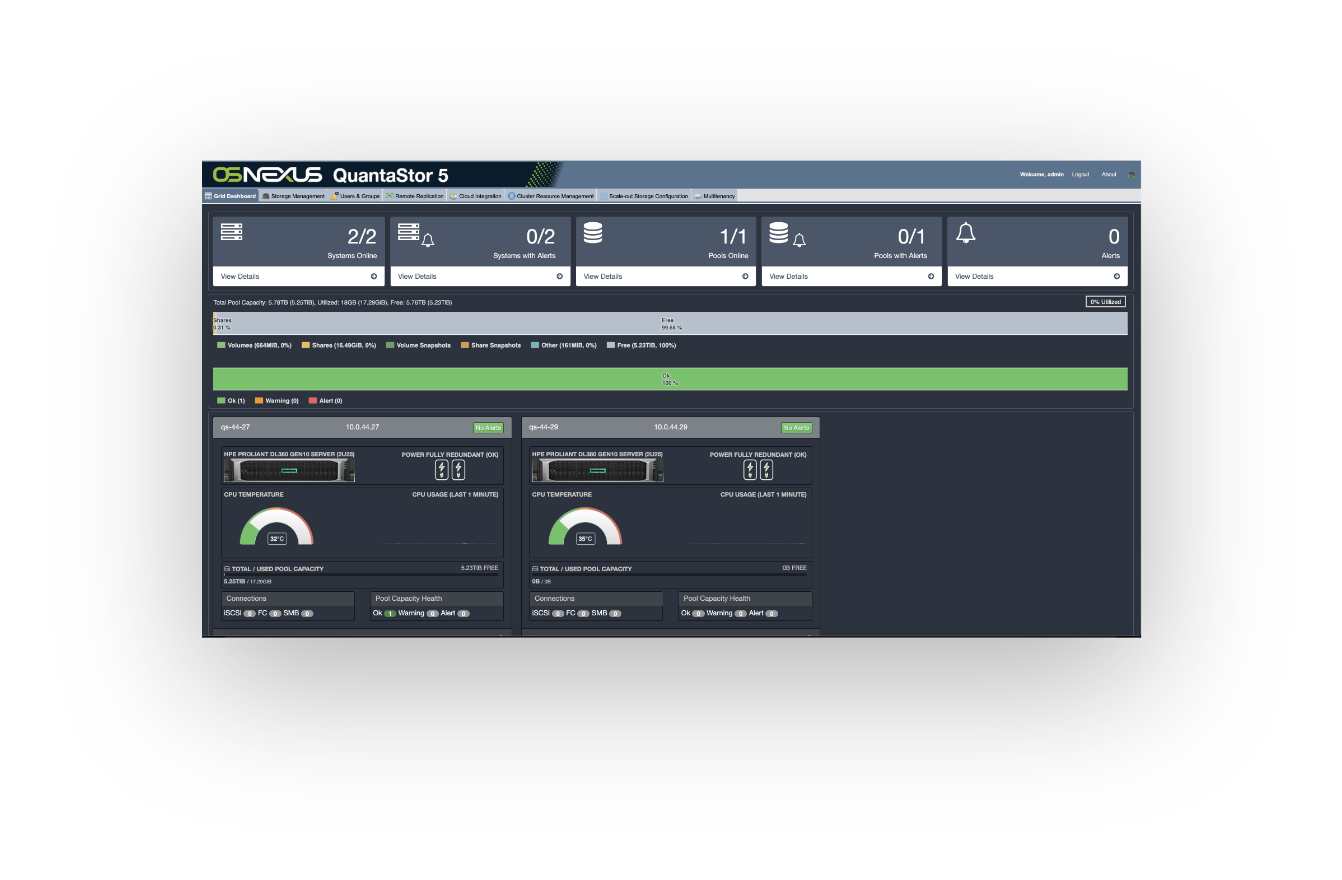Viewport: 1342px width, 880px height.
Task: Click pool capacity disk icon on qs-44-27
Action: [227, 569]
